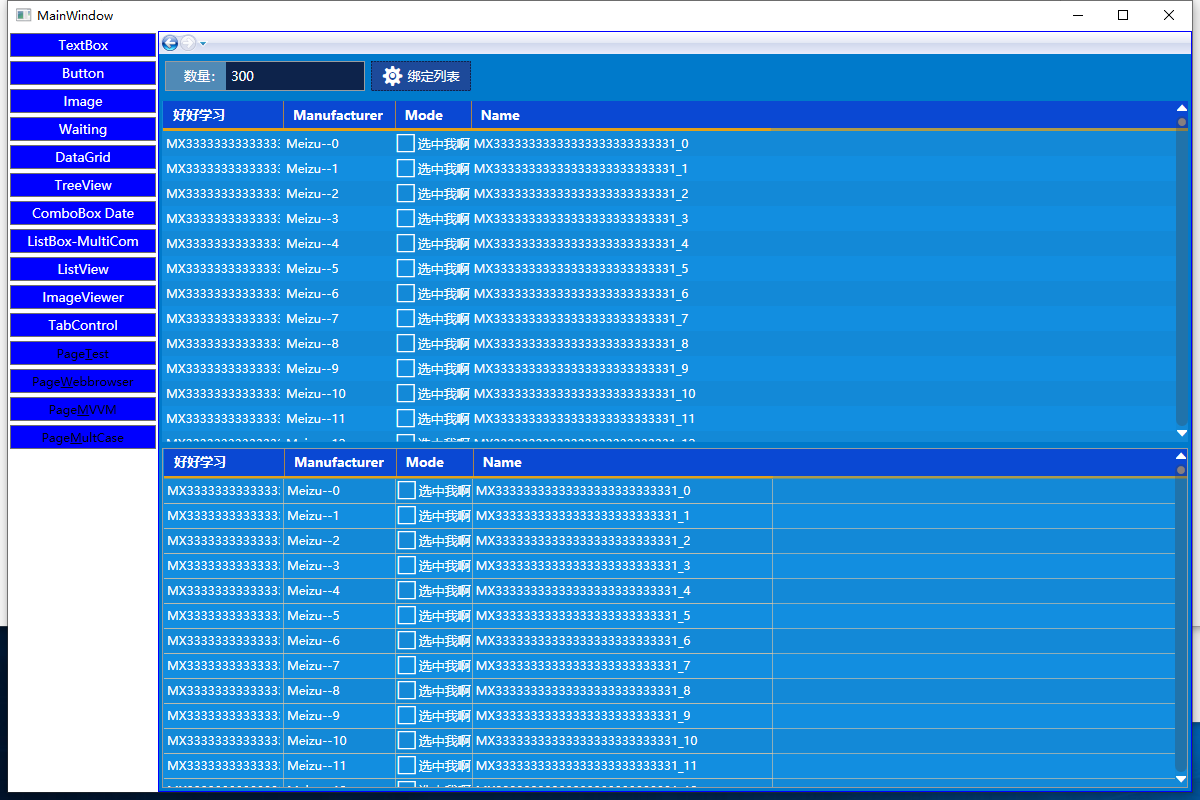Select the MX...331_7 row in lower grid

tap(668, 666)
